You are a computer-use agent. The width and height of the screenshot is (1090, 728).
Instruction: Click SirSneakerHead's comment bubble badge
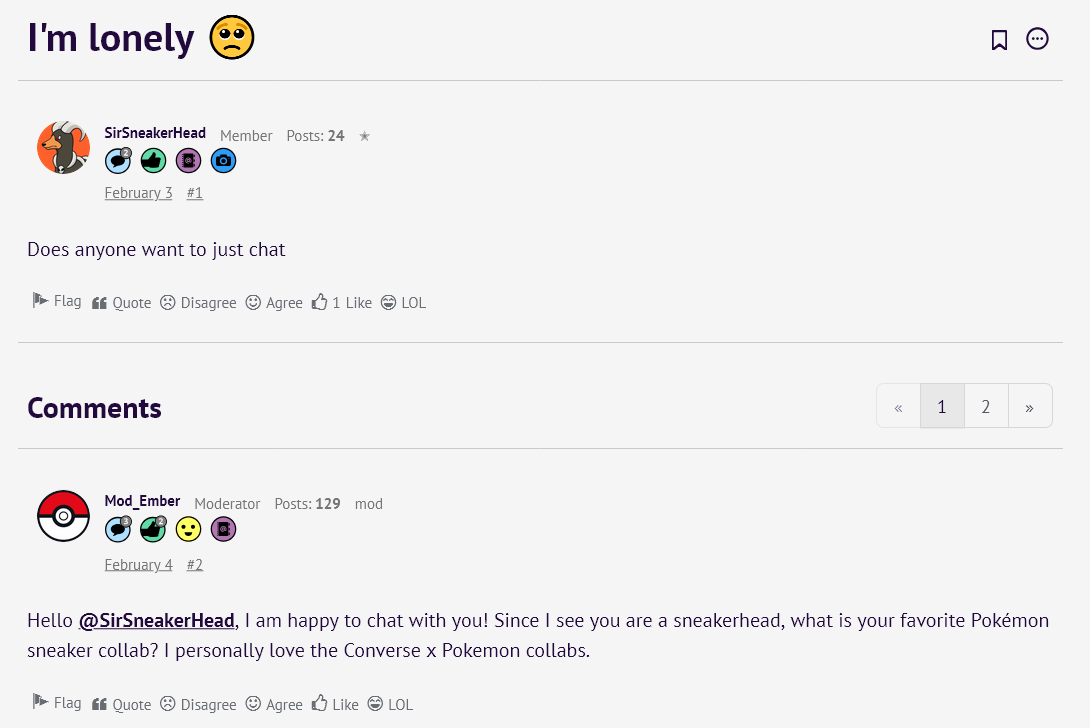pyautogui.click(x=118, y=160)
